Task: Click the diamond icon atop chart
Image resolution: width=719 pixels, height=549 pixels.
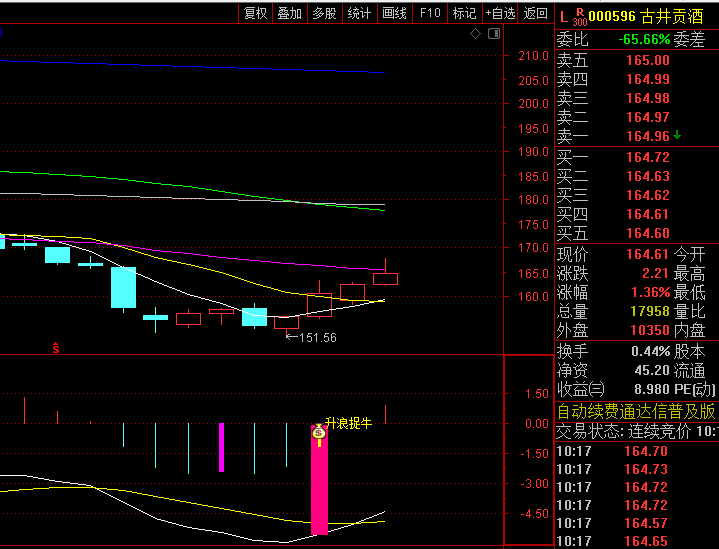Action: click(476, 33)
